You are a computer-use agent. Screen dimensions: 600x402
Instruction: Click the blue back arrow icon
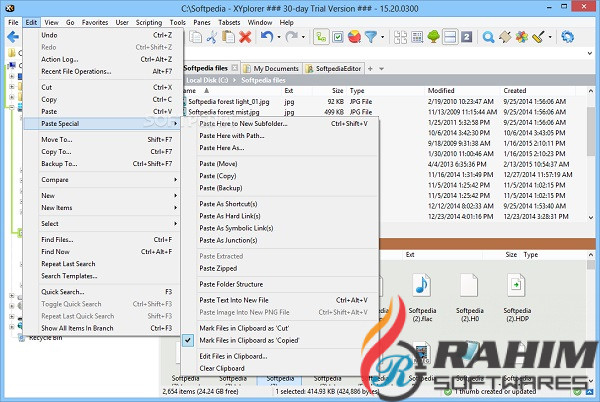point(11,38)
